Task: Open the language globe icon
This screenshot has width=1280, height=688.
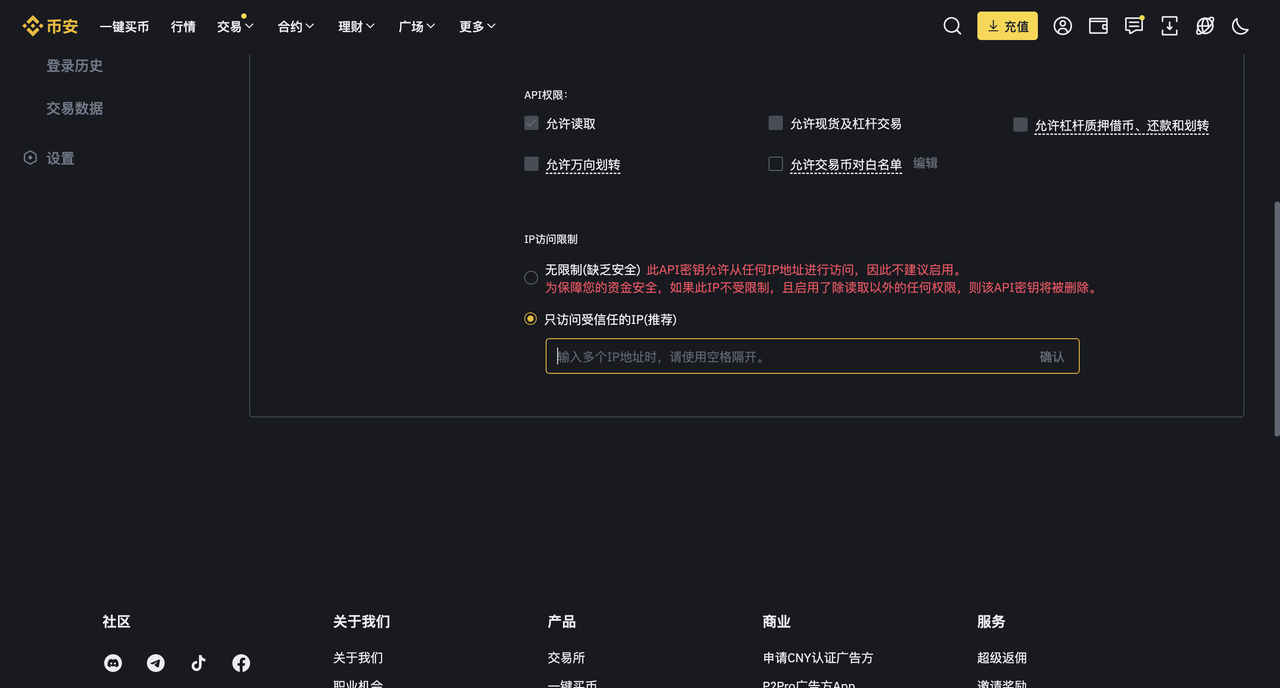Action: coord(1205,26)
